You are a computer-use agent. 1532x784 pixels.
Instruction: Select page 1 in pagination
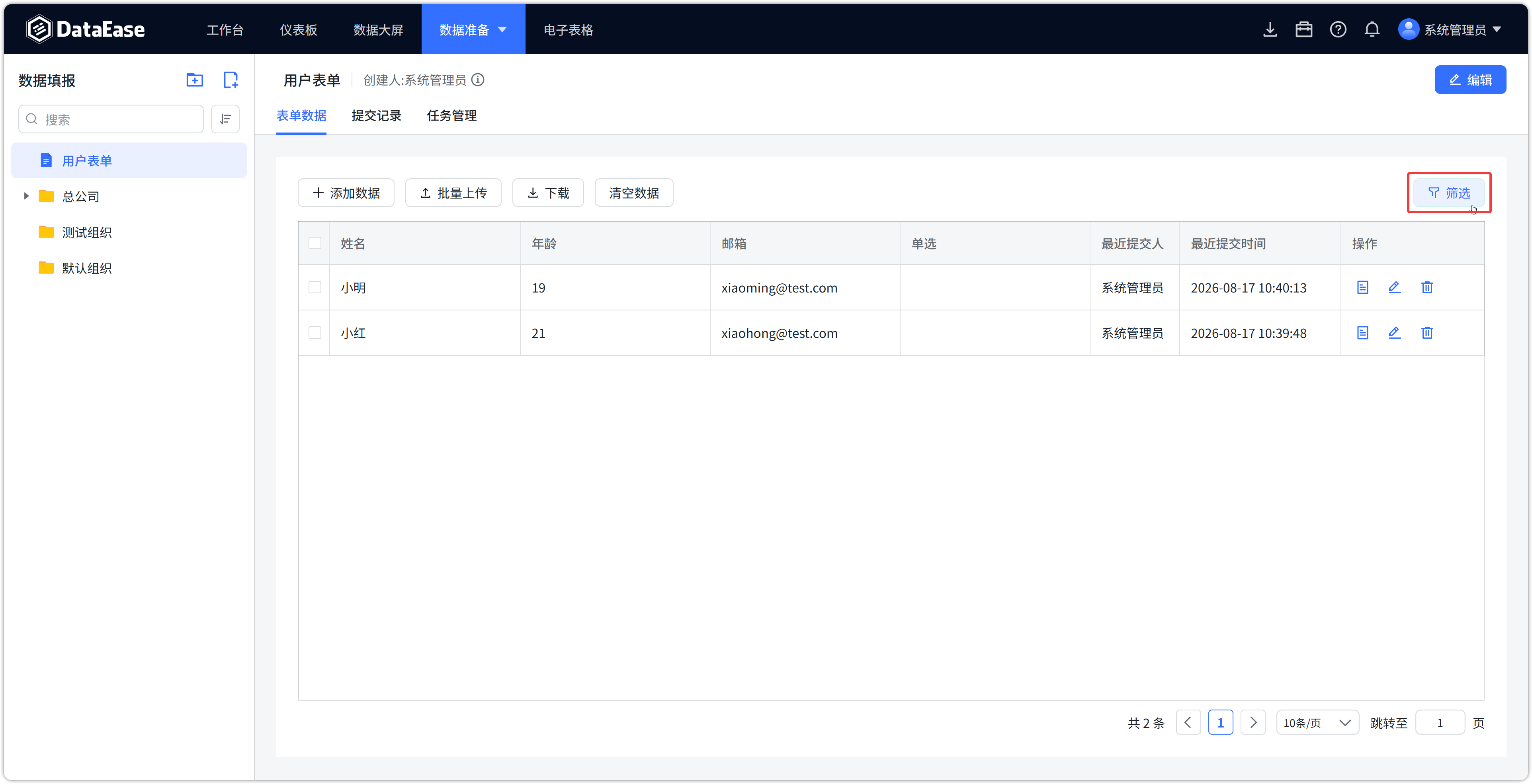point(1220,722)
